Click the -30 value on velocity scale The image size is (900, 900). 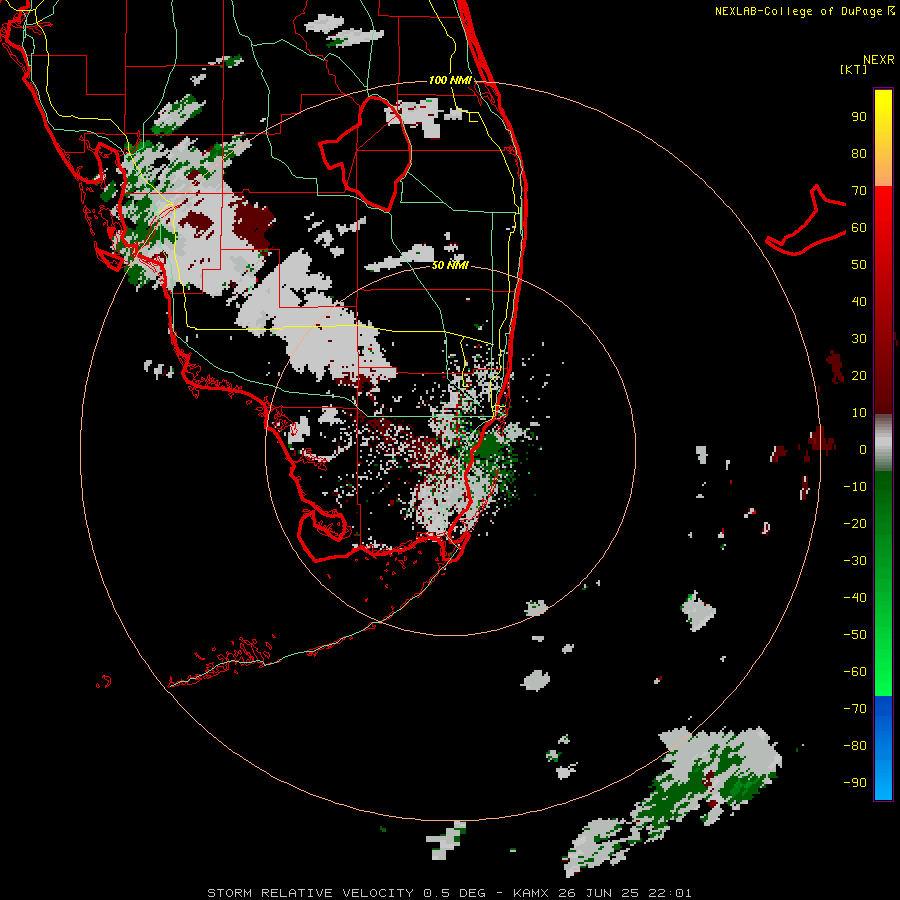[x=855, y=561]
